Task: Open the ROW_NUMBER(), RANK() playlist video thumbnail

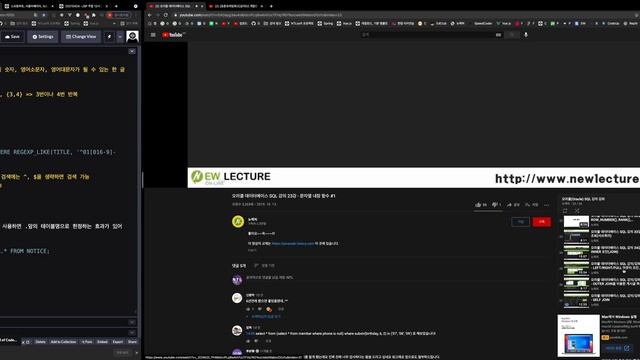Action: (576, 221)
